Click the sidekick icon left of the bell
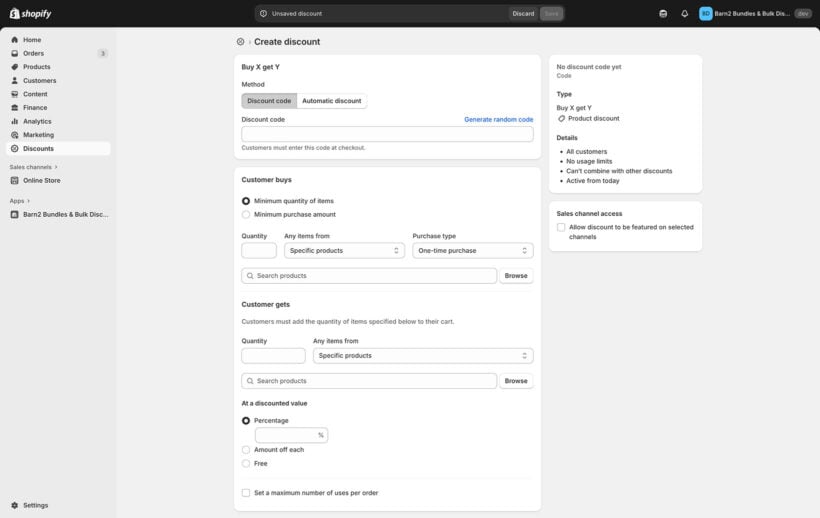This screenshot has height=518, width=820. (663, 14)
